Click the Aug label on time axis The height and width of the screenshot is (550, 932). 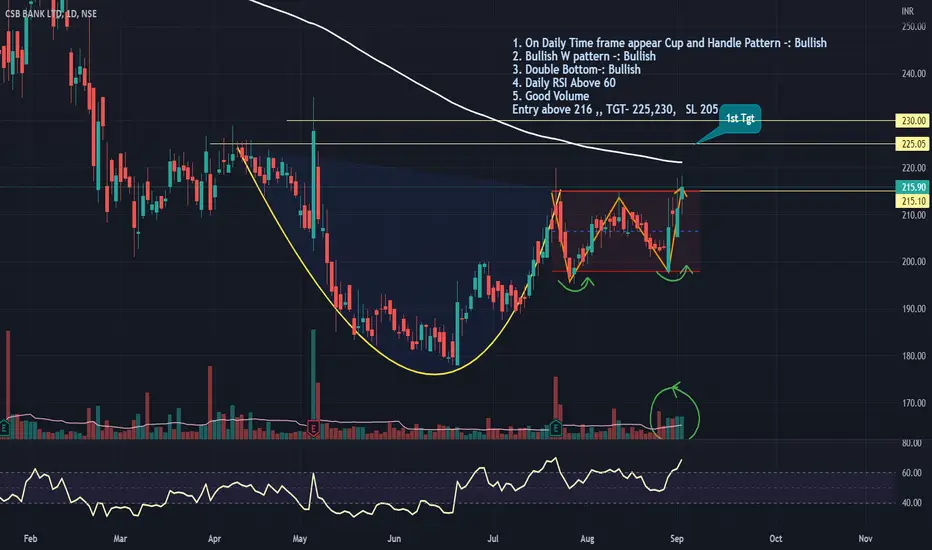point(587,539)
